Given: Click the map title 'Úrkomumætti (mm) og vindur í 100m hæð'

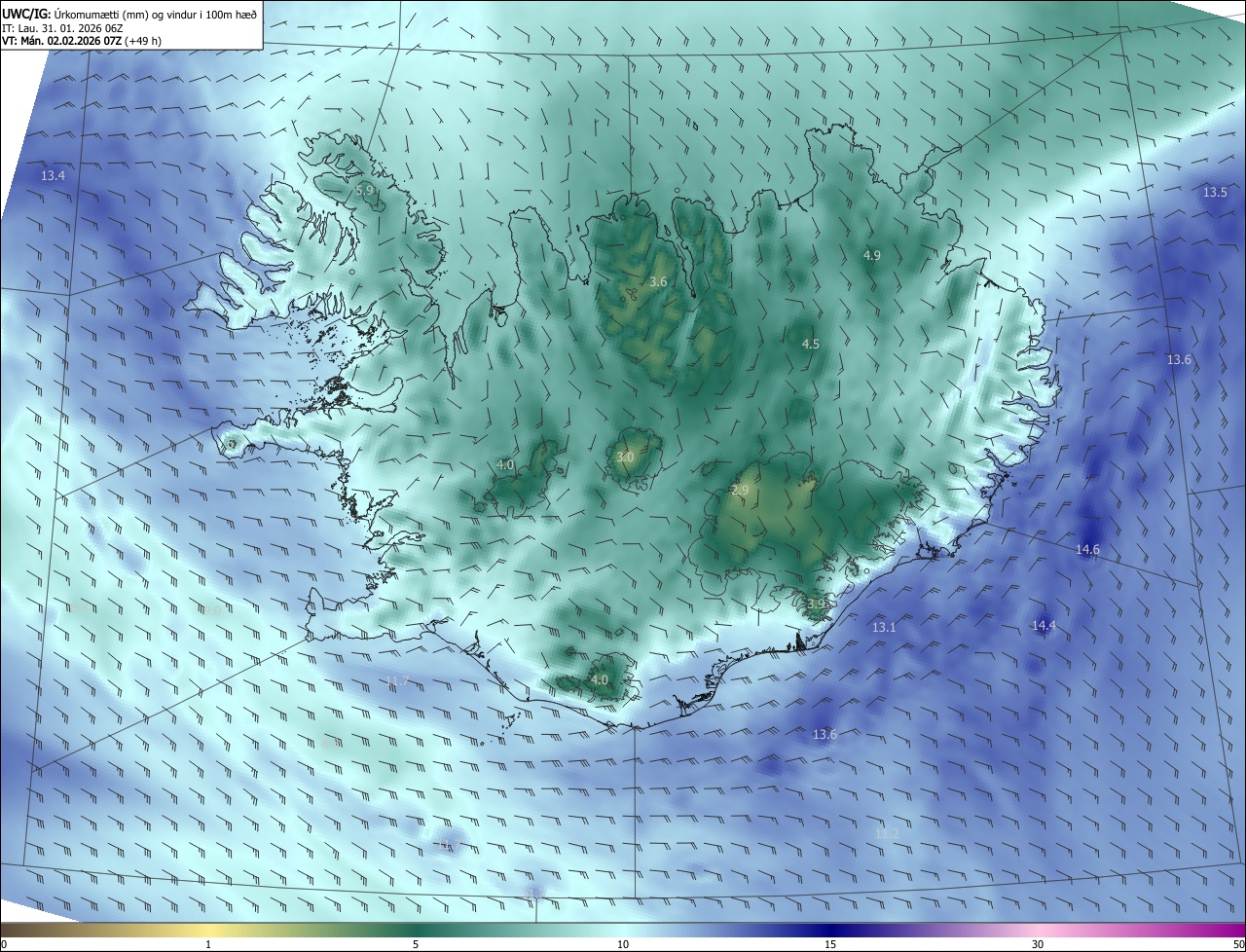Looking at the screenshot, I should [x=156, y=13].
